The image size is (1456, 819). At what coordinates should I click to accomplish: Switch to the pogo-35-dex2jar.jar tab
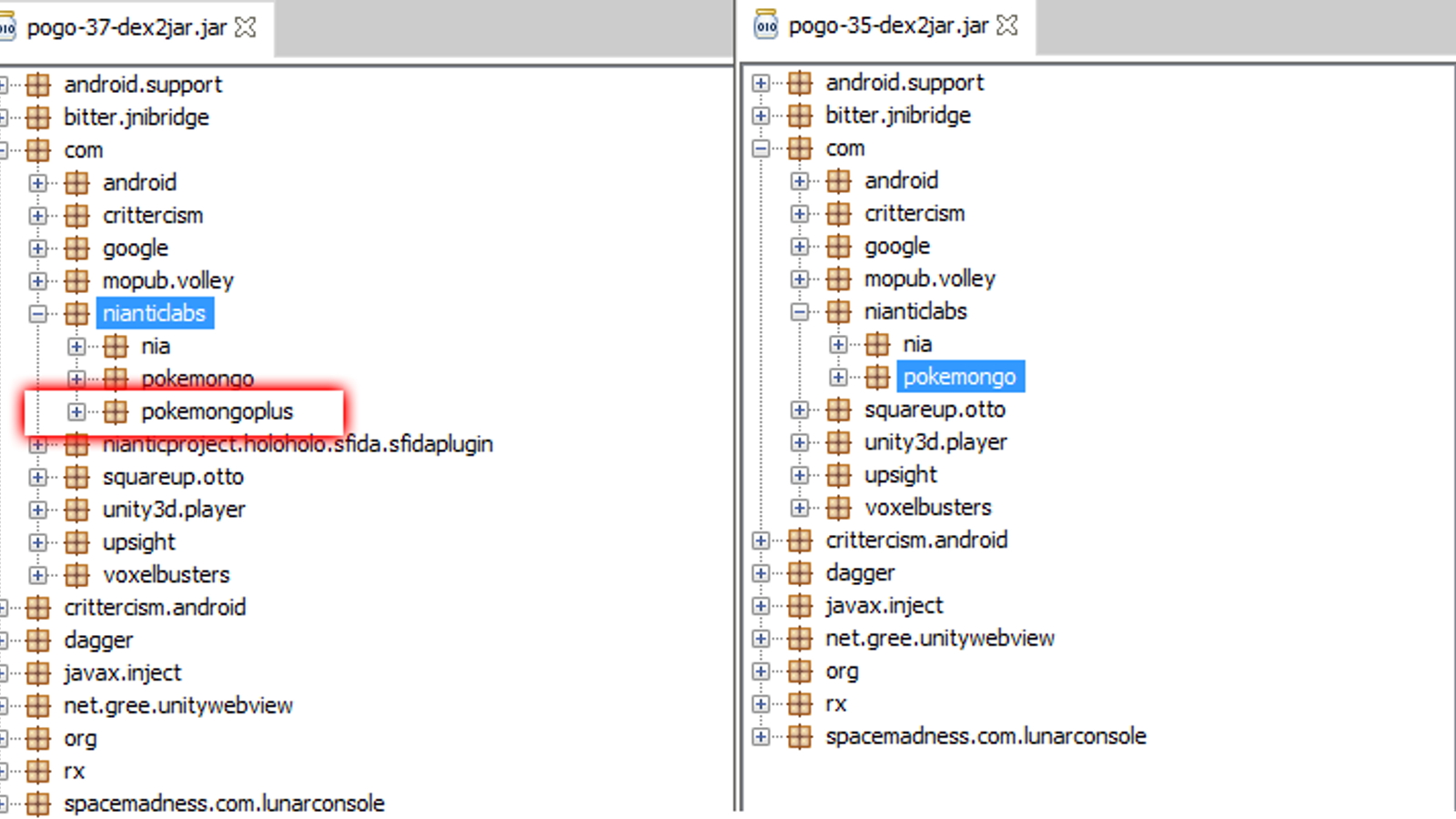888,26
